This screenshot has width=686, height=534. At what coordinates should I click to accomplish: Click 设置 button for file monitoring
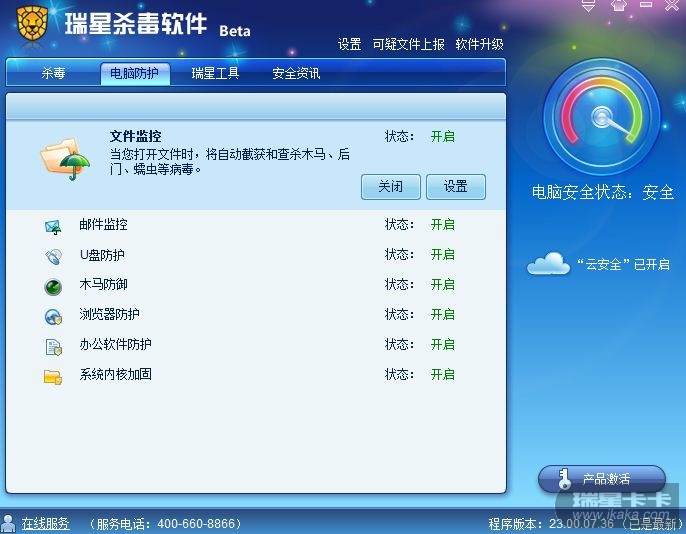(x=456, y=187)
